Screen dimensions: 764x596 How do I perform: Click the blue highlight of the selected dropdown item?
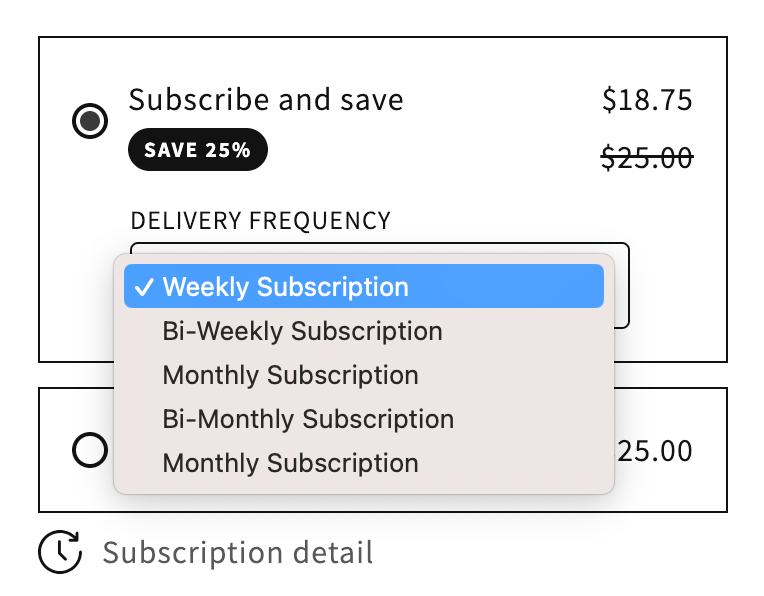click(520, 288)
